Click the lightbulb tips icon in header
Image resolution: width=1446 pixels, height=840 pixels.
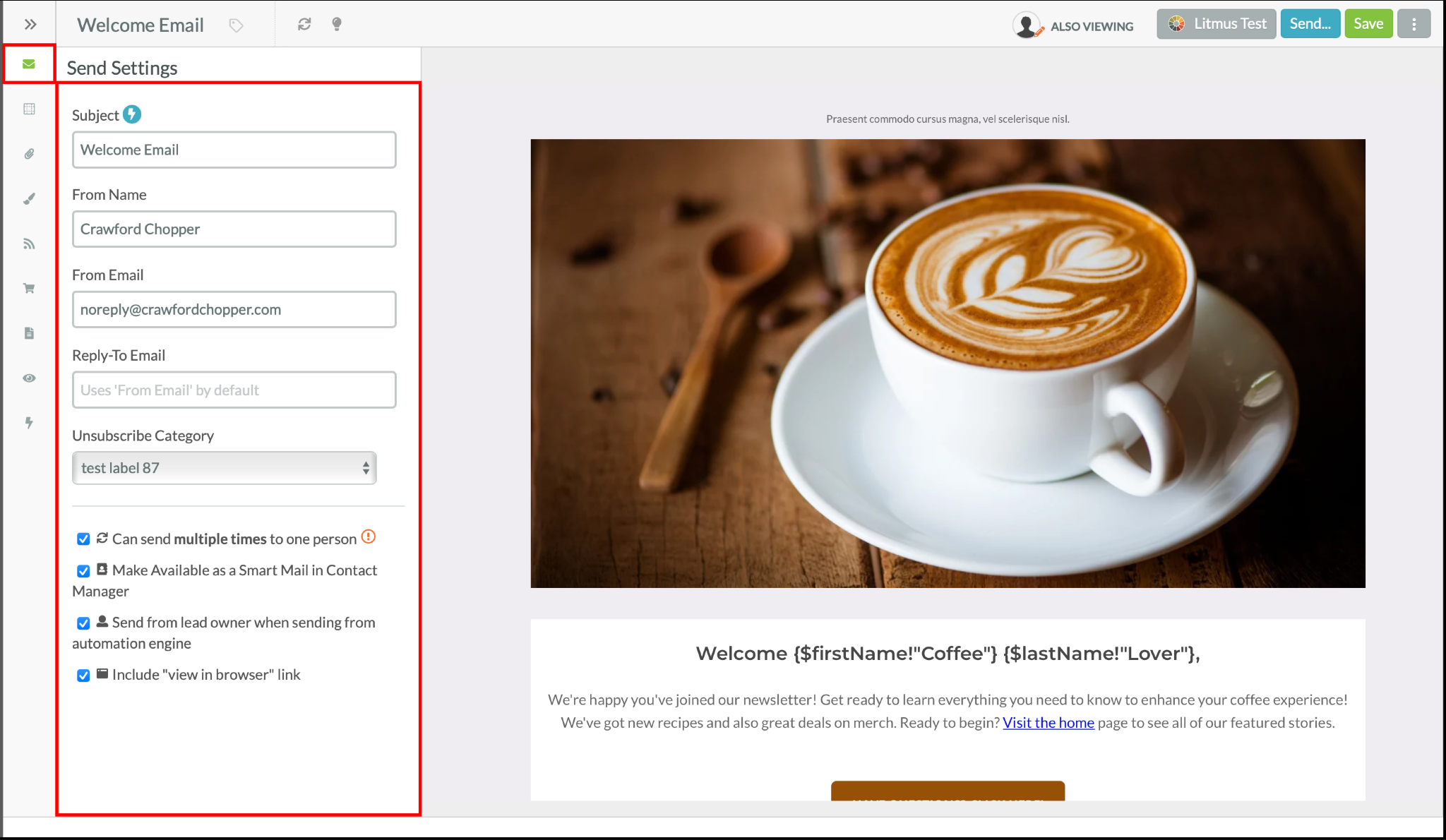tap(337, 24)
